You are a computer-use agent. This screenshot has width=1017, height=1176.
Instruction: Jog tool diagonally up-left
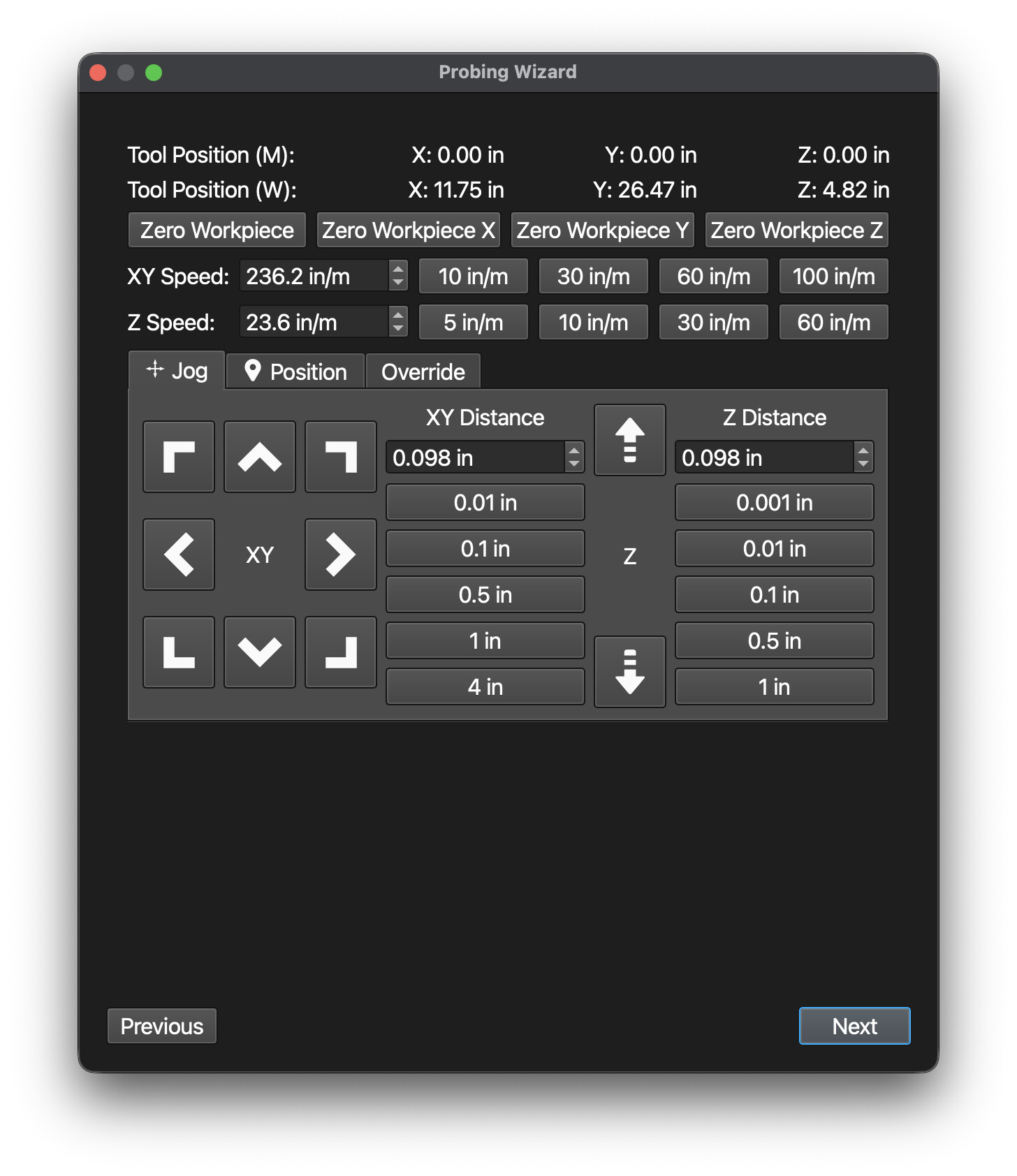[x=179, y=457]
